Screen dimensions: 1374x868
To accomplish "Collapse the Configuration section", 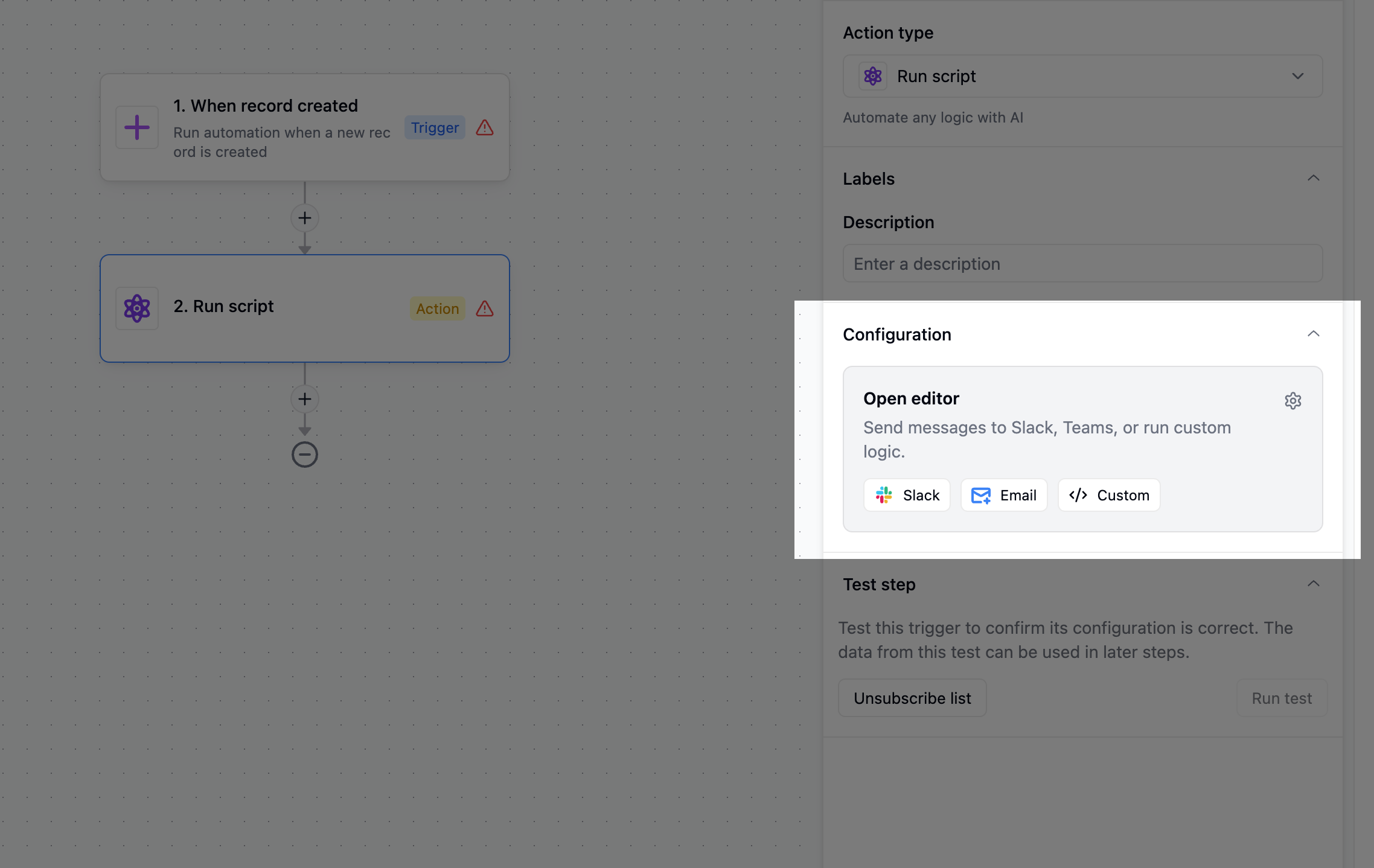I will pyautogui.click(x=1313, y=334).
